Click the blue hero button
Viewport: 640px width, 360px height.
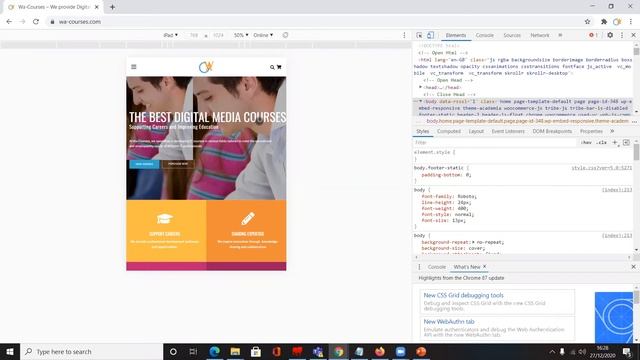(144, 164)
